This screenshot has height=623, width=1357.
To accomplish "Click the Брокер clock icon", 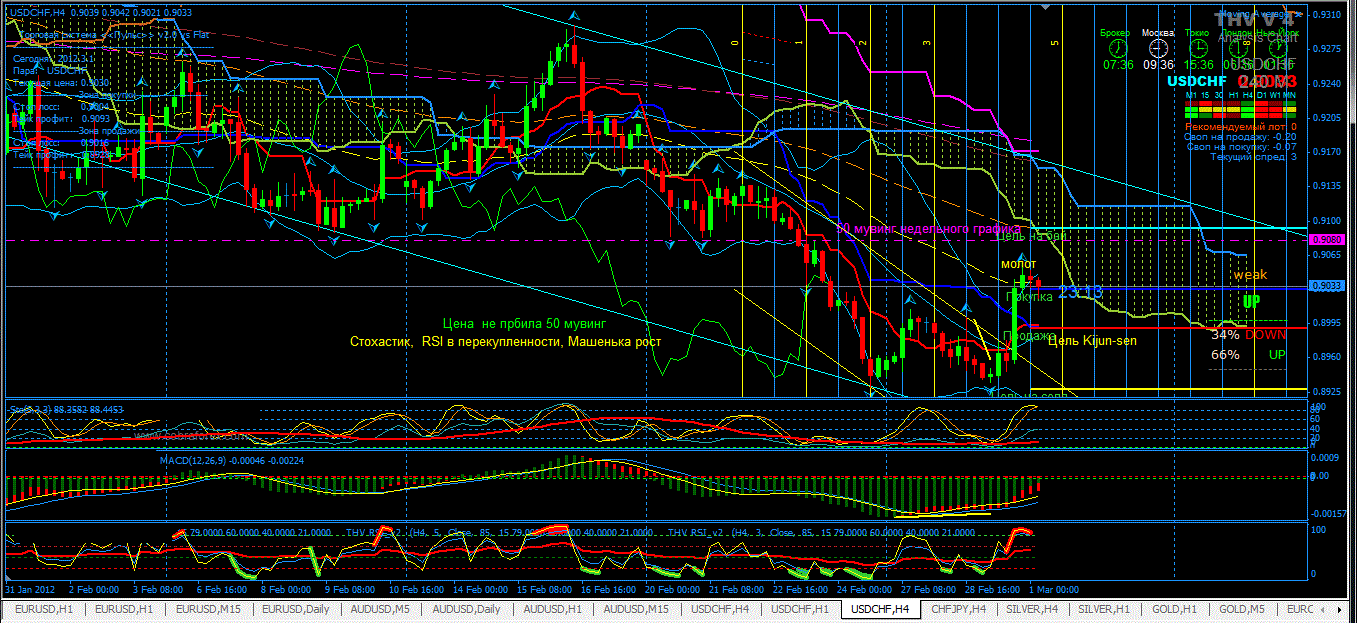I will pos(1117,47).
